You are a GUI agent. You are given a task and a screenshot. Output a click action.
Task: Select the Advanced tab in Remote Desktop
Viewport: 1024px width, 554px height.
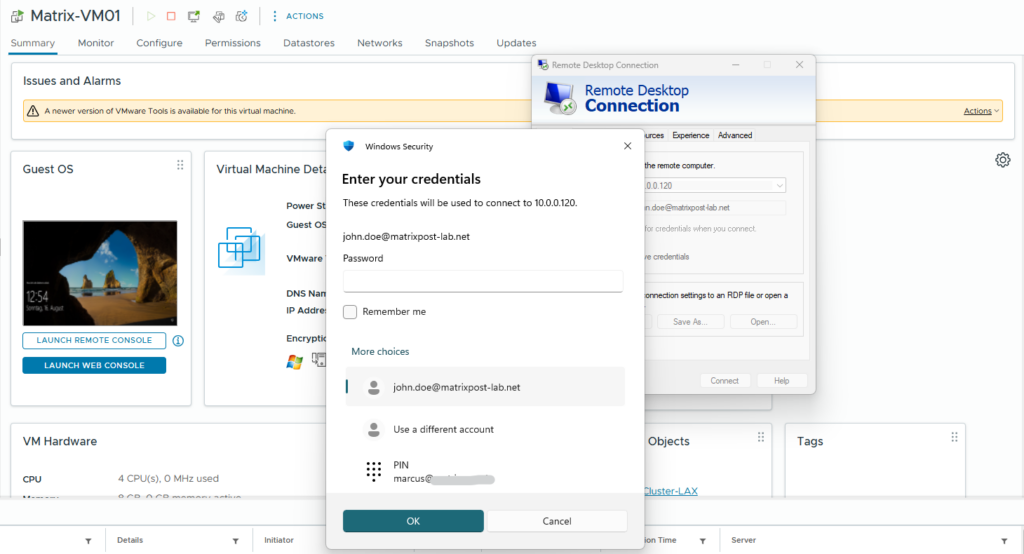click(x=735, y=135)
